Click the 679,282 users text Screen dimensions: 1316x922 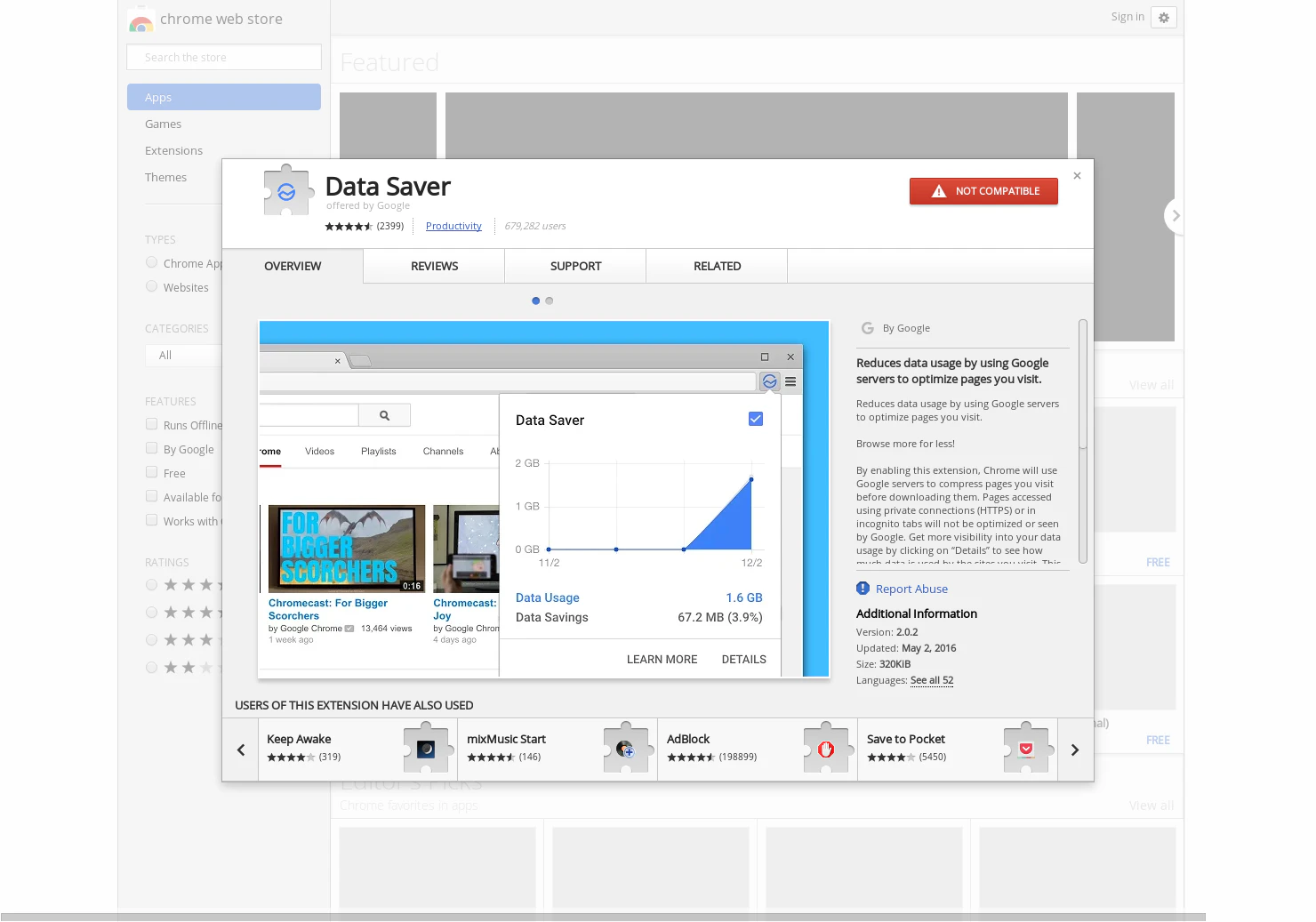(535, 226)
